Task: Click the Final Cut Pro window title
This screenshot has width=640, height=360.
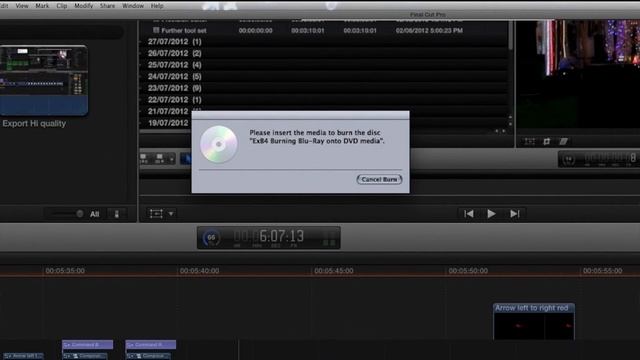Action: [427, 15]
